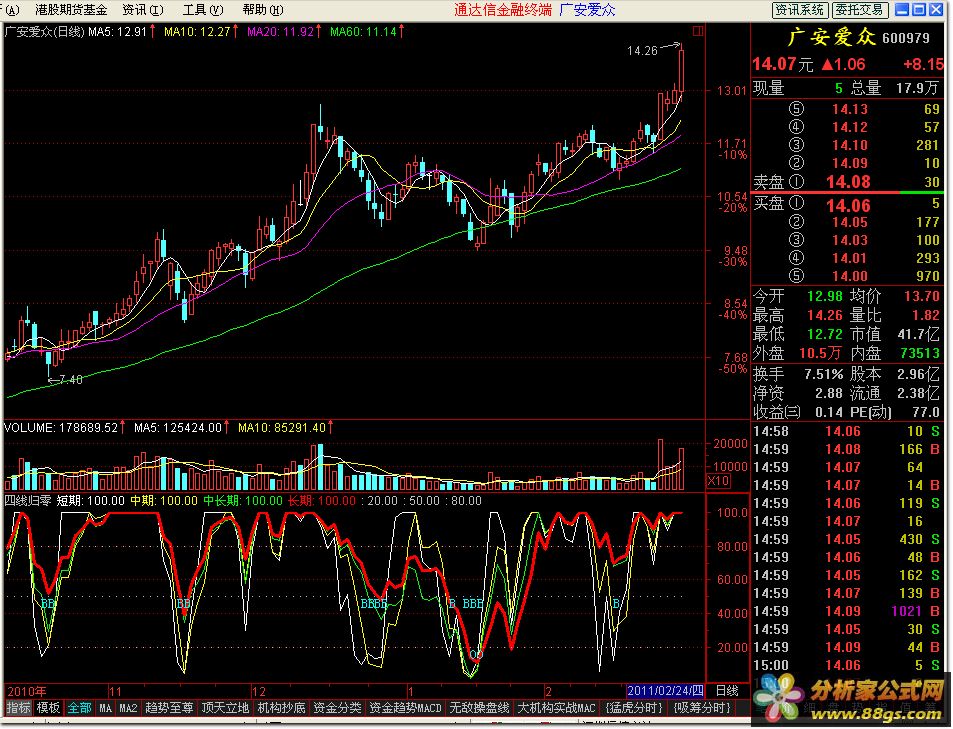Screen dimensions: 953x729
Task: Click the VOLUME: 178689.52 label
Action: tap(61, 427)
